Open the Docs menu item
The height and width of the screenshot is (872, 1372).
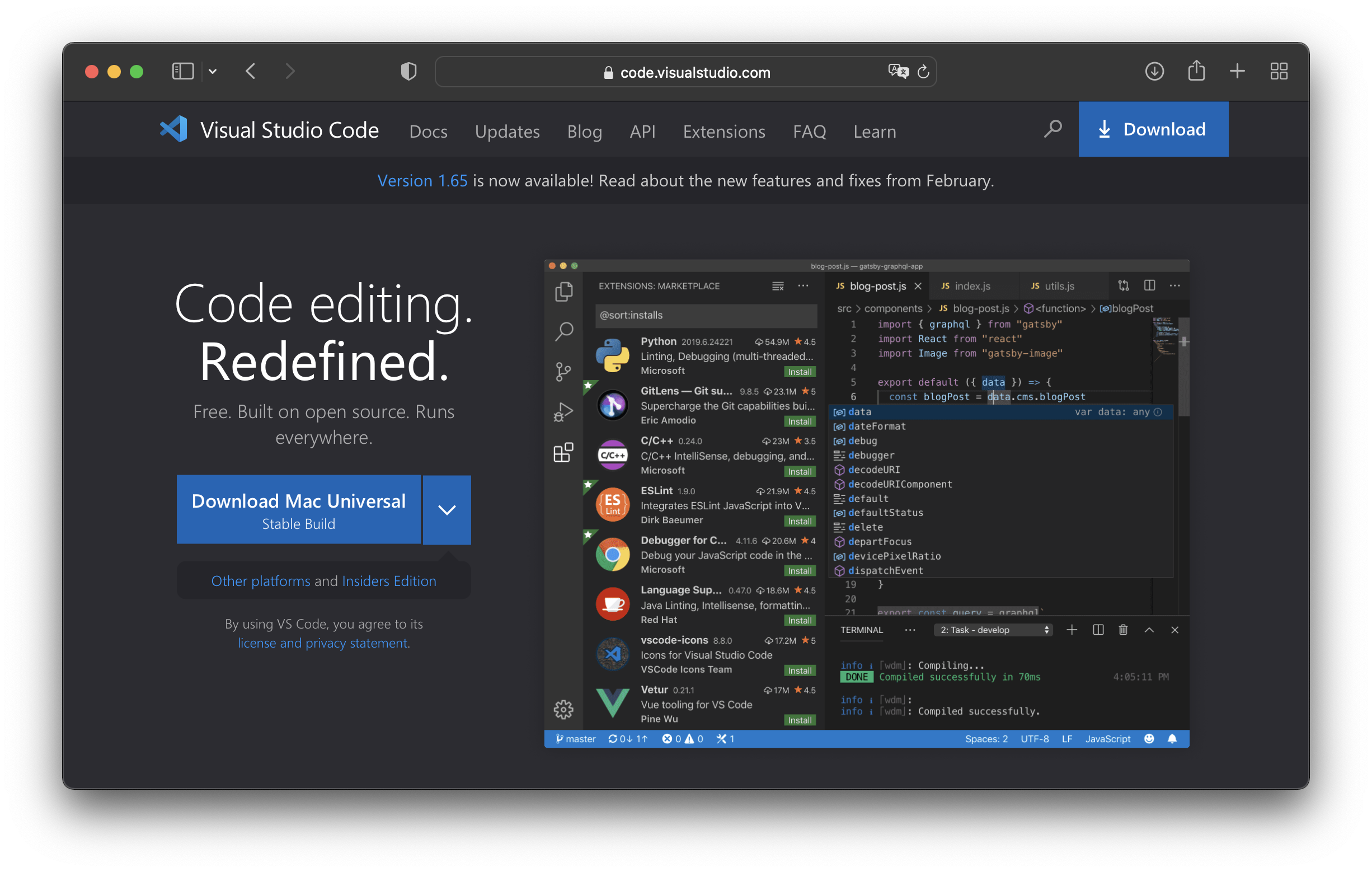click(x=428, y=131)
